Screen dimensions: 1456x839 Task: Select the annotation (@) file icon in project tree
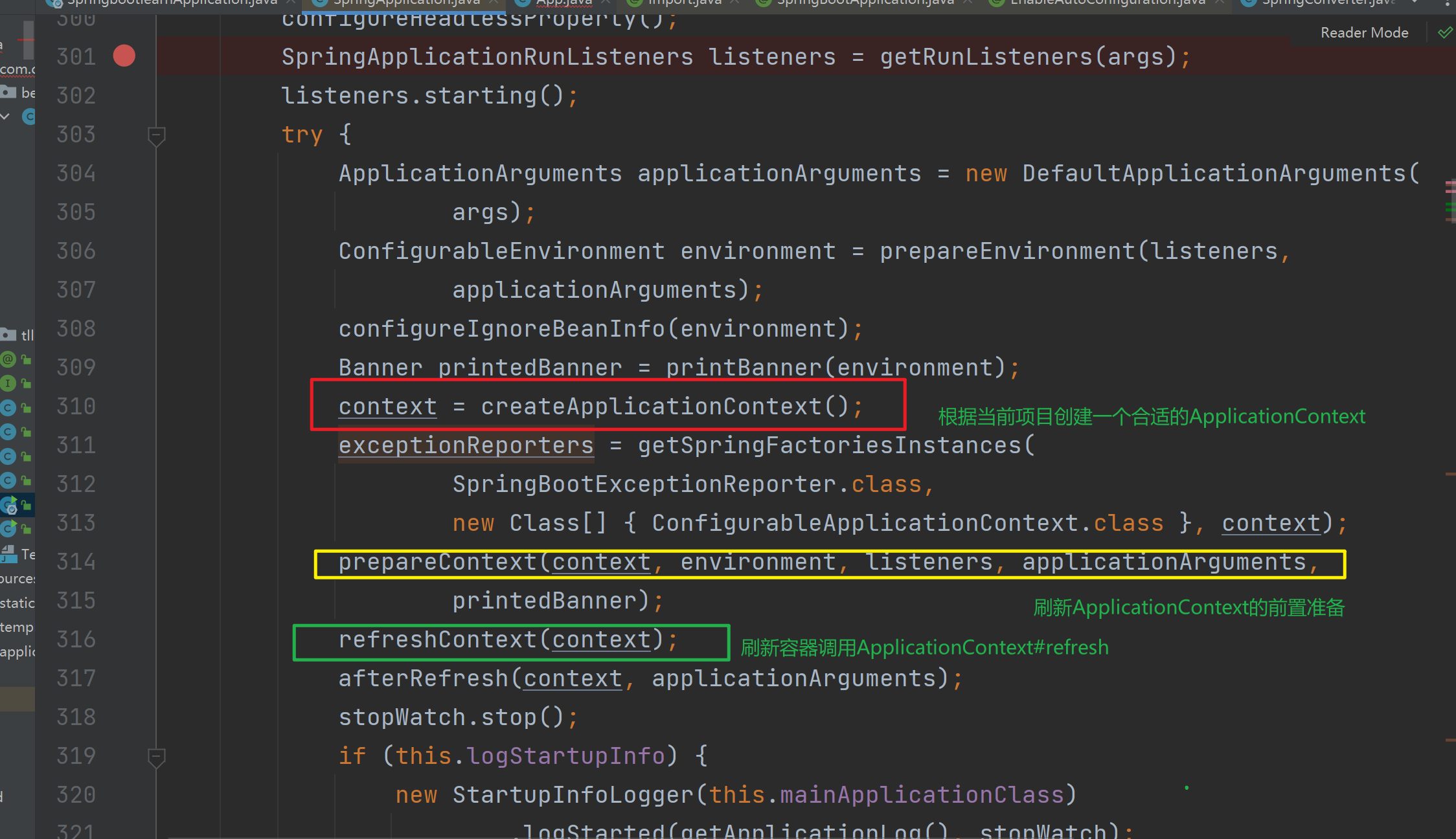[x=8, y=359]
